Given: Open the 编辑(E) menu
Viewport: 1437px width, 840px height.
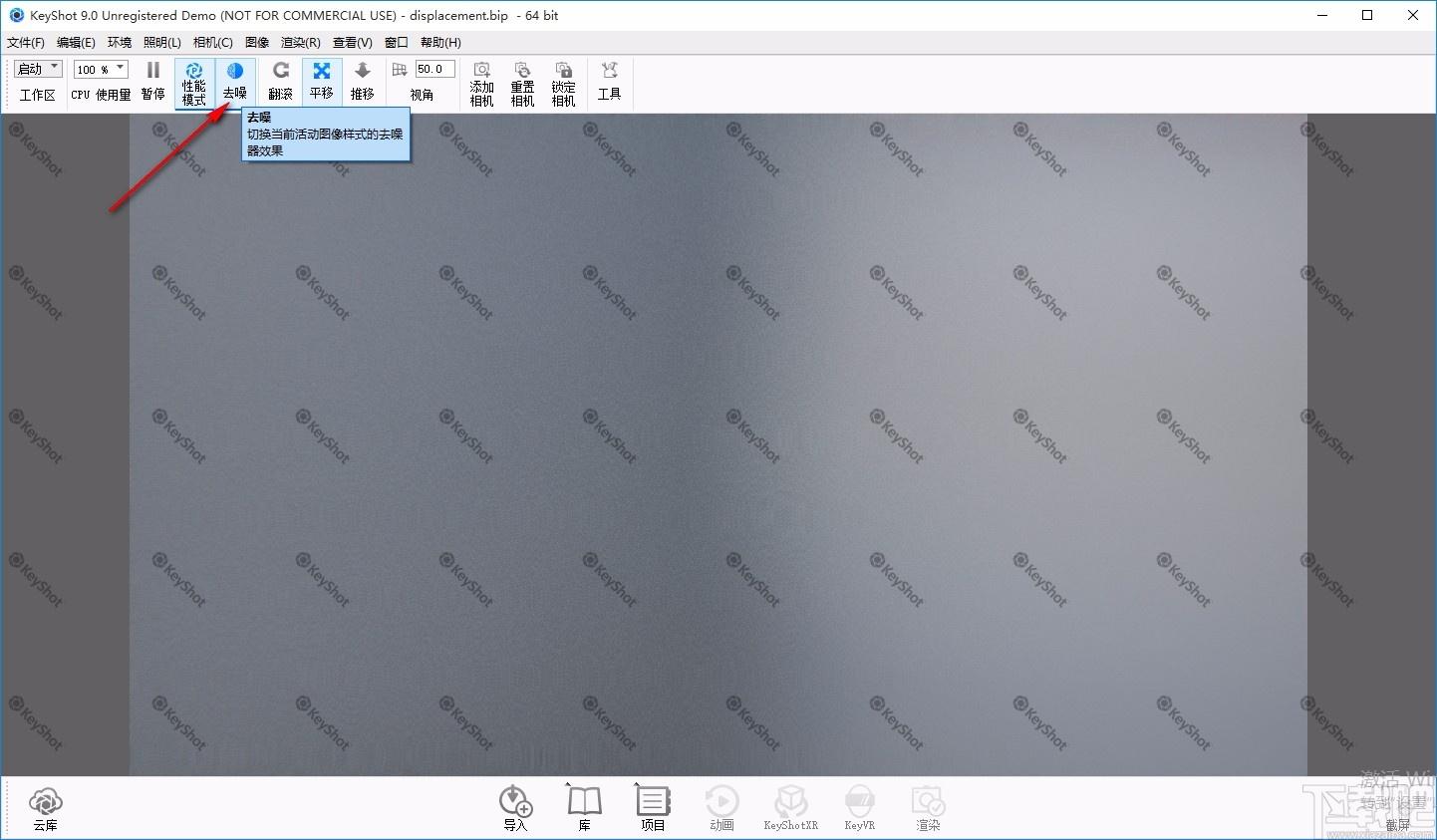Looking at the screenshot, I should click(76, 42).
